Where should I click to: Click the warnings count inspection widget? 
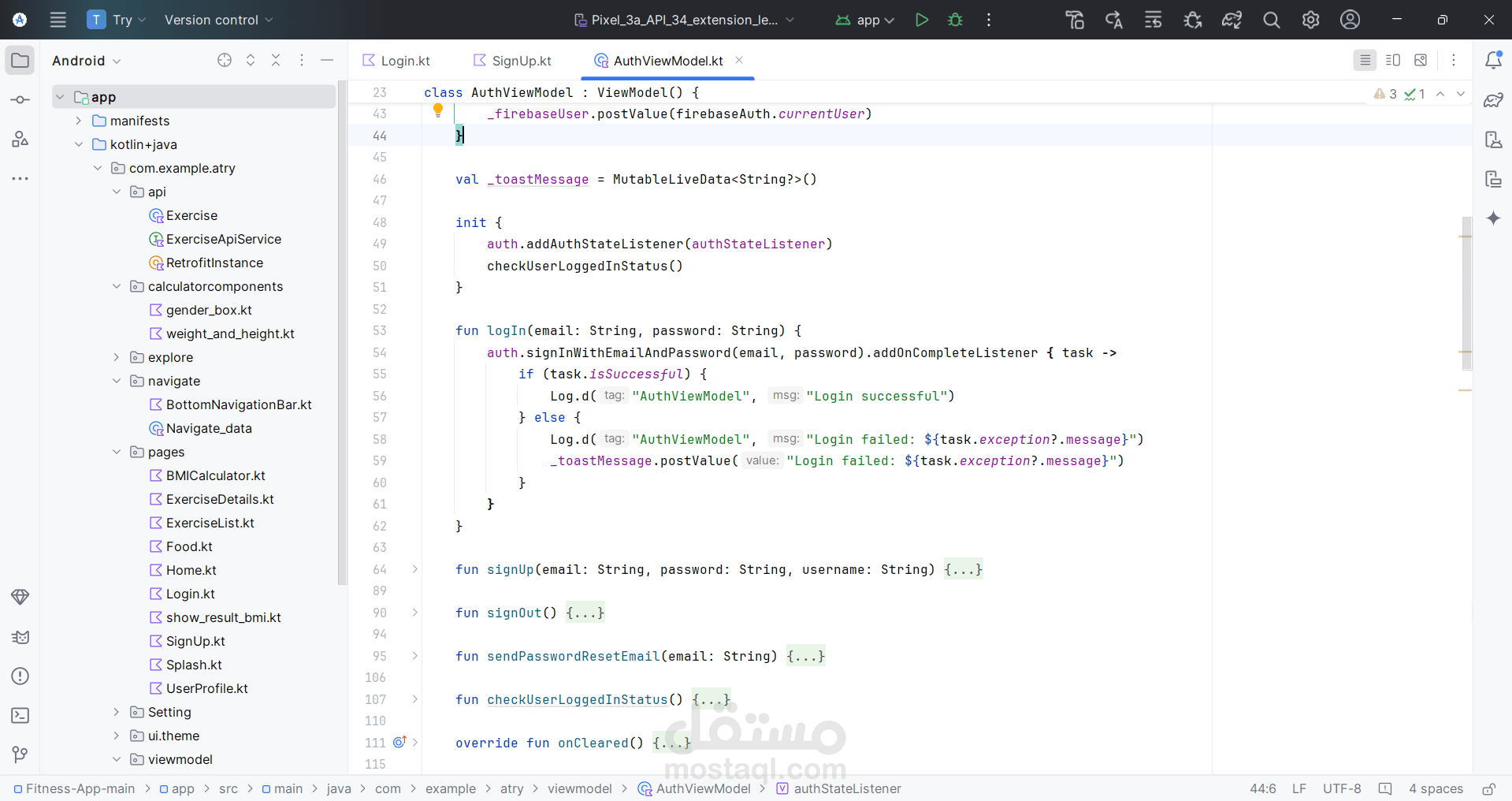(1386, 94)
